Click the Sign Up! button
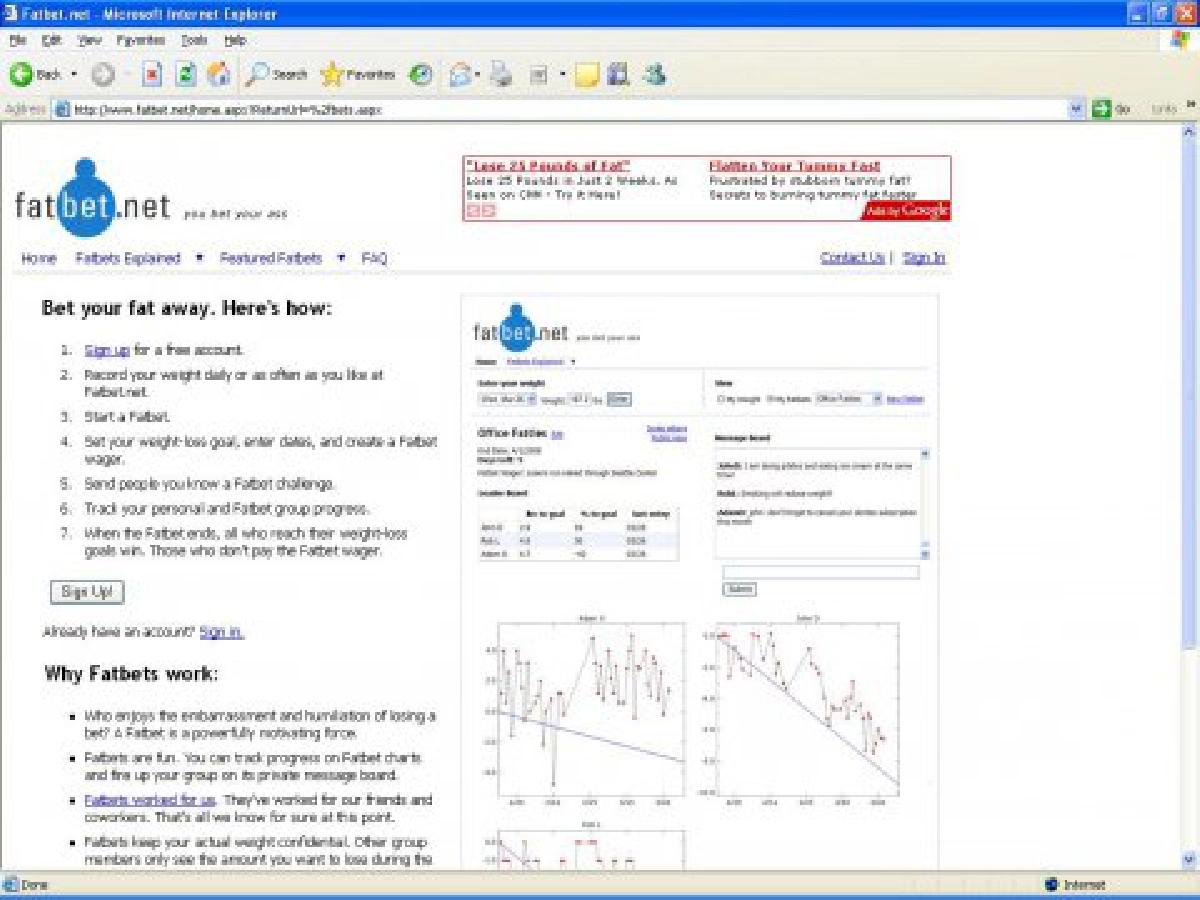Screen dimensions: 1200x900 [x=87, y=592]
